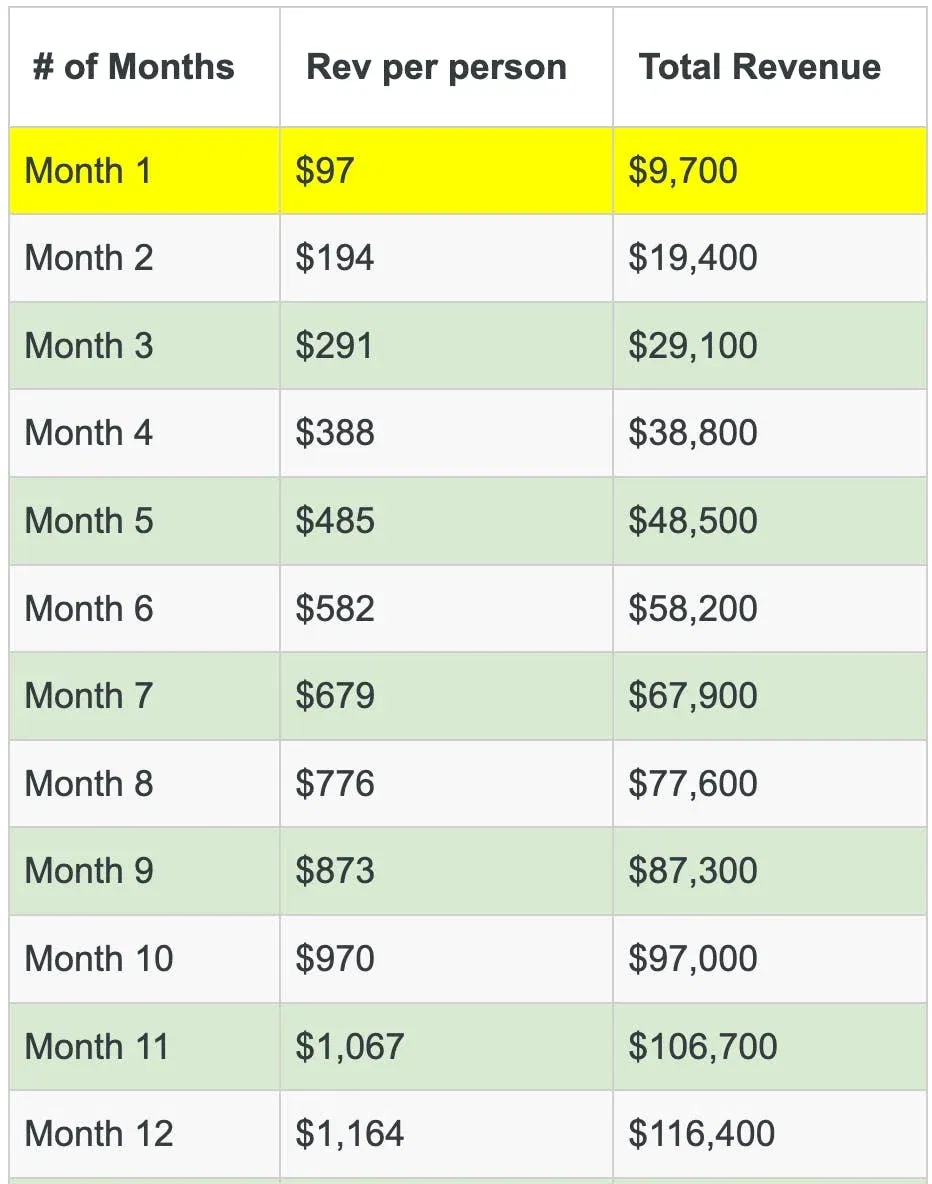Select the $194 revenue per person cell
This screenshot has width=932, height=1184.
[x=446, y=258]
